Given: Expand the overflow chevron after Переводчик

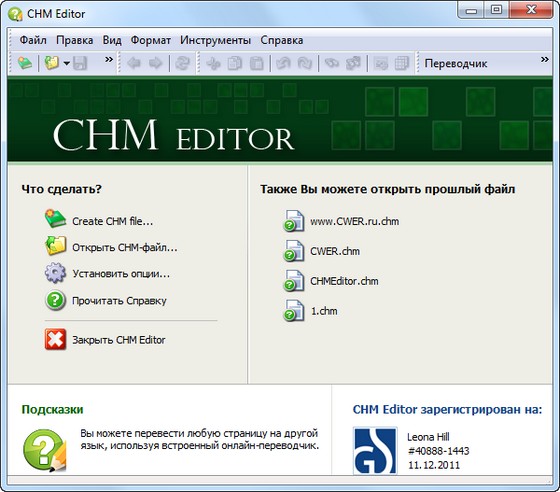Looking at the screenshot, I should coord(544,59).
